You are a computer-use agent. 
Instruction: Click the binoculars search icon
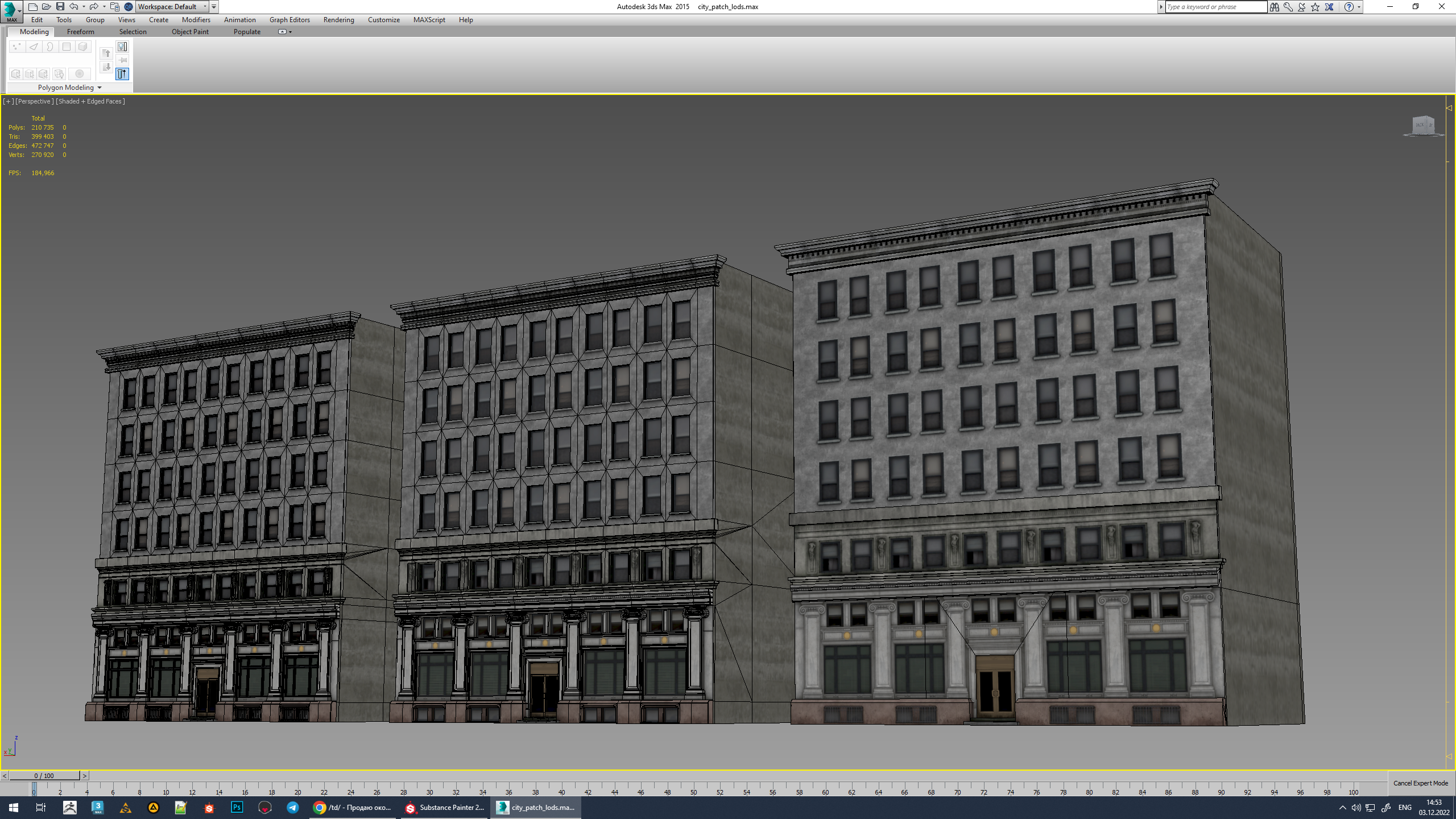(x=1274, y=7)
